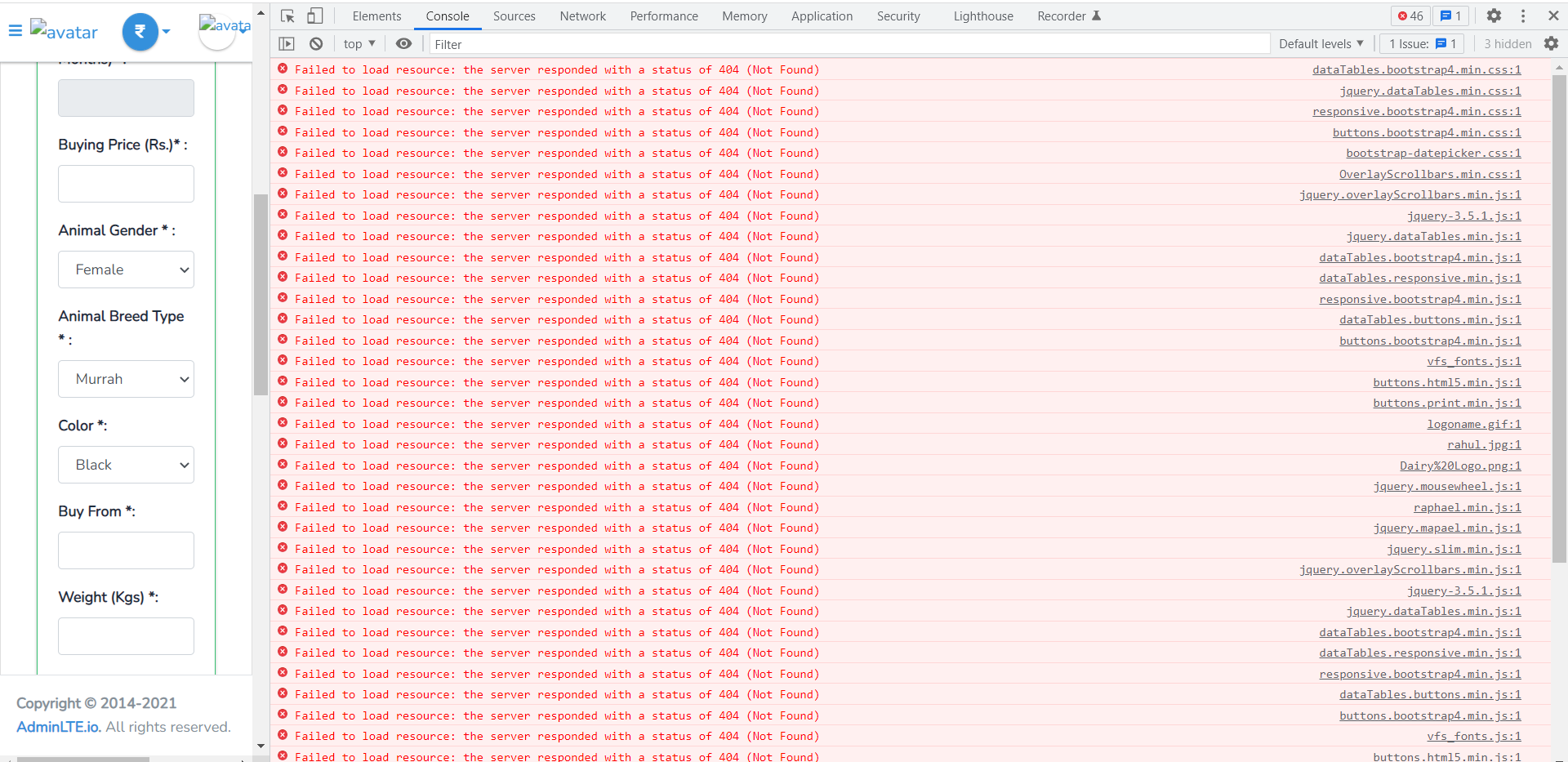Image resolution: width=1568 pixels, height=762 pixels.
Task: Open the DevTools settings gear at the top
Action: 1494,16
